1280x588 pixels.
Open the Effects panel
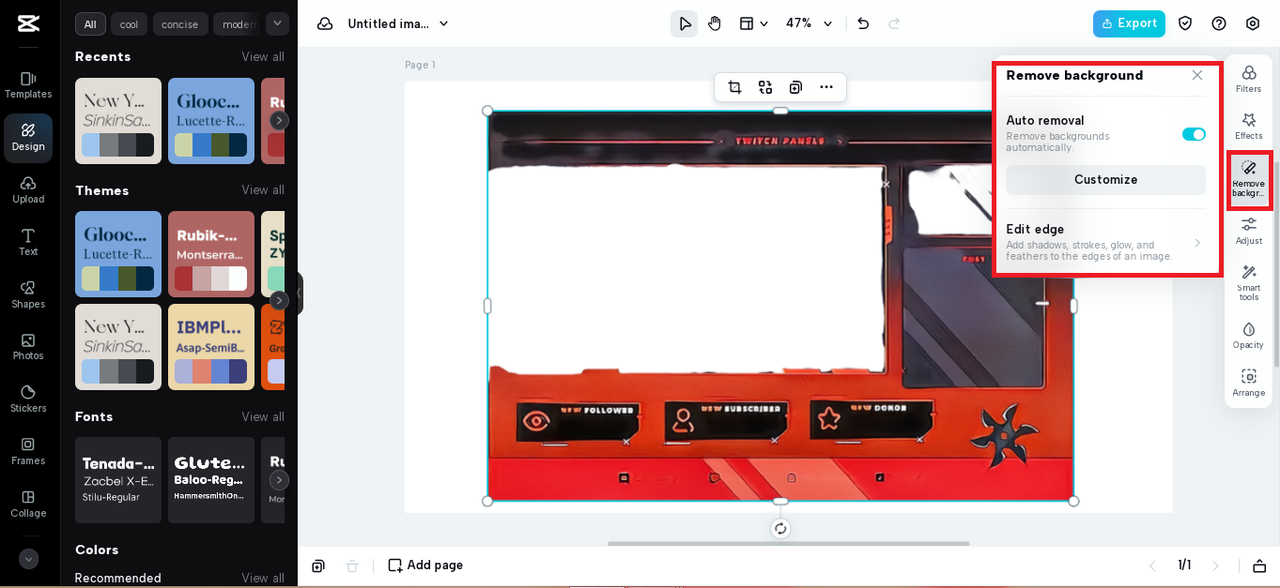tap(1249, 126)
